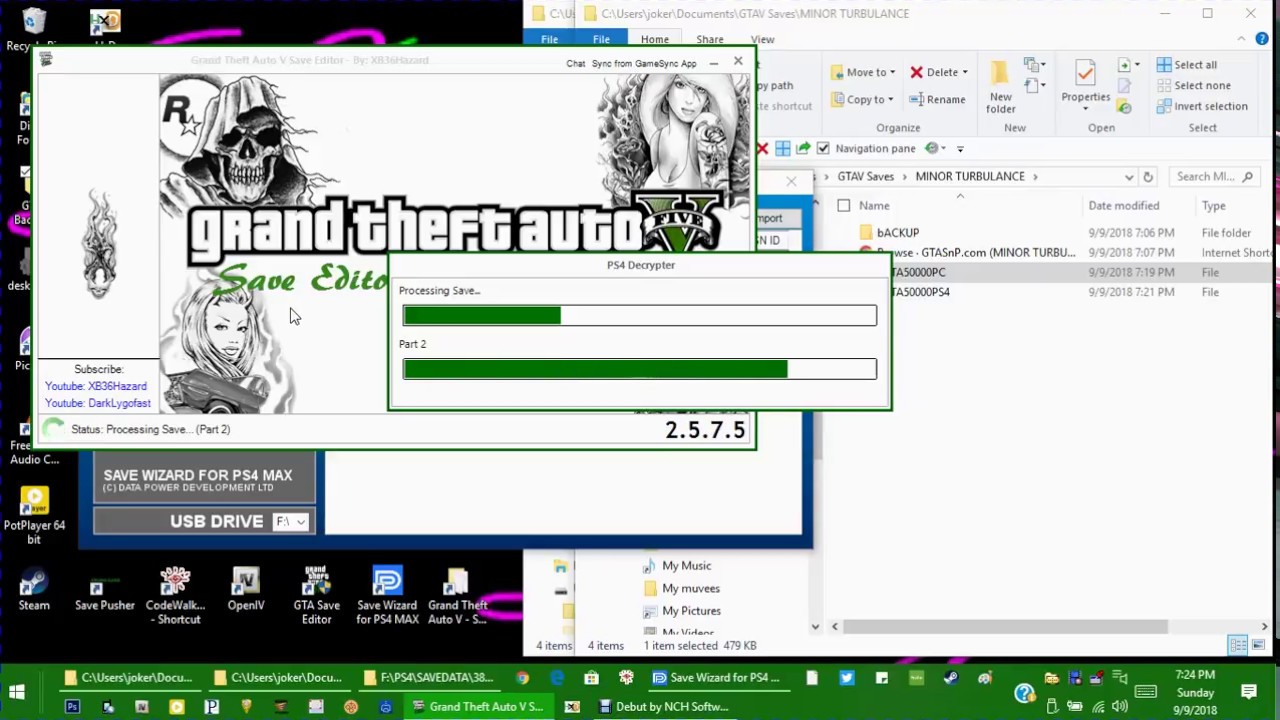Open Save Pusher desktop shortcut
Image resolution: width=1280 pixels, height=720 pixels.
(x=104, y=590)
